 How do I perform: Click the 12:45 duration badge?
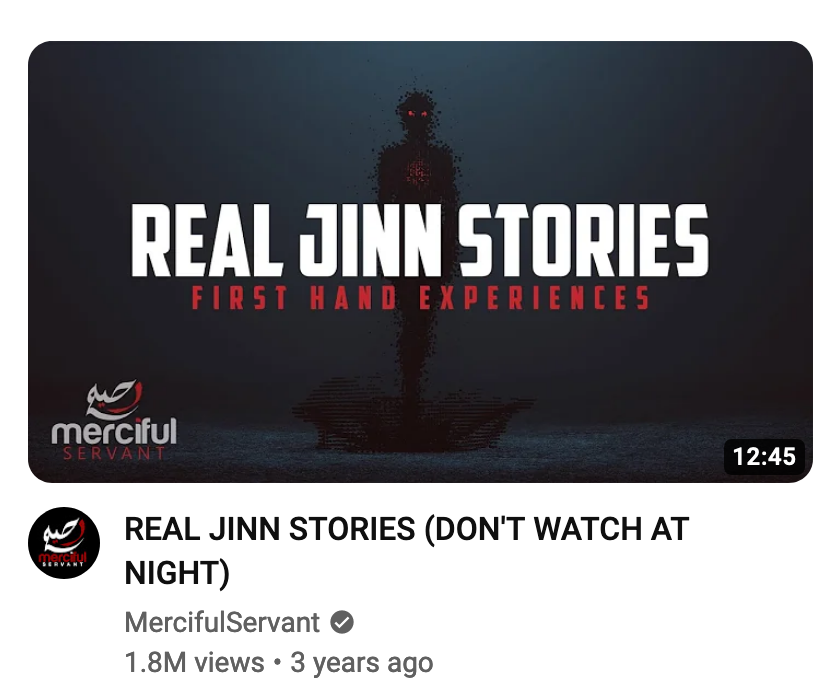click(x=764, y=456)
